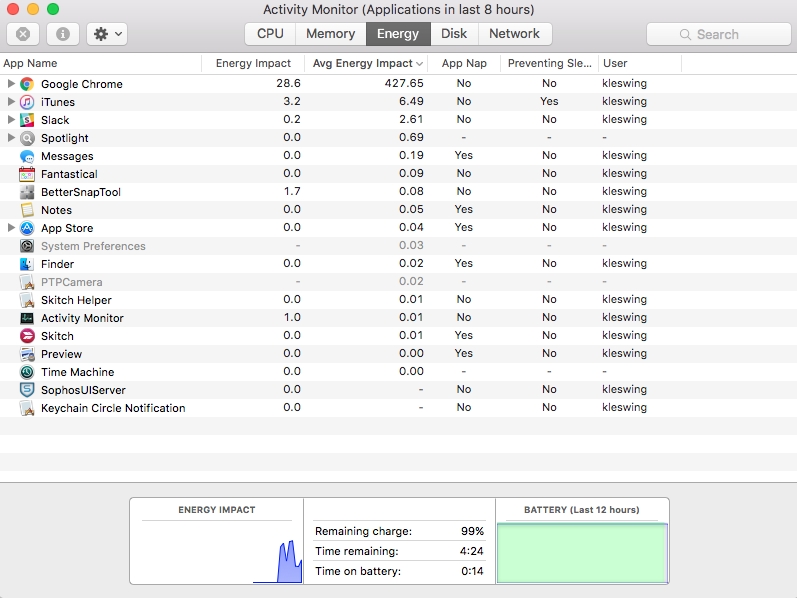Sort by App Name column header
Image resolution: width=797 pixels, height=598 pixels.
tap(101, 64)
